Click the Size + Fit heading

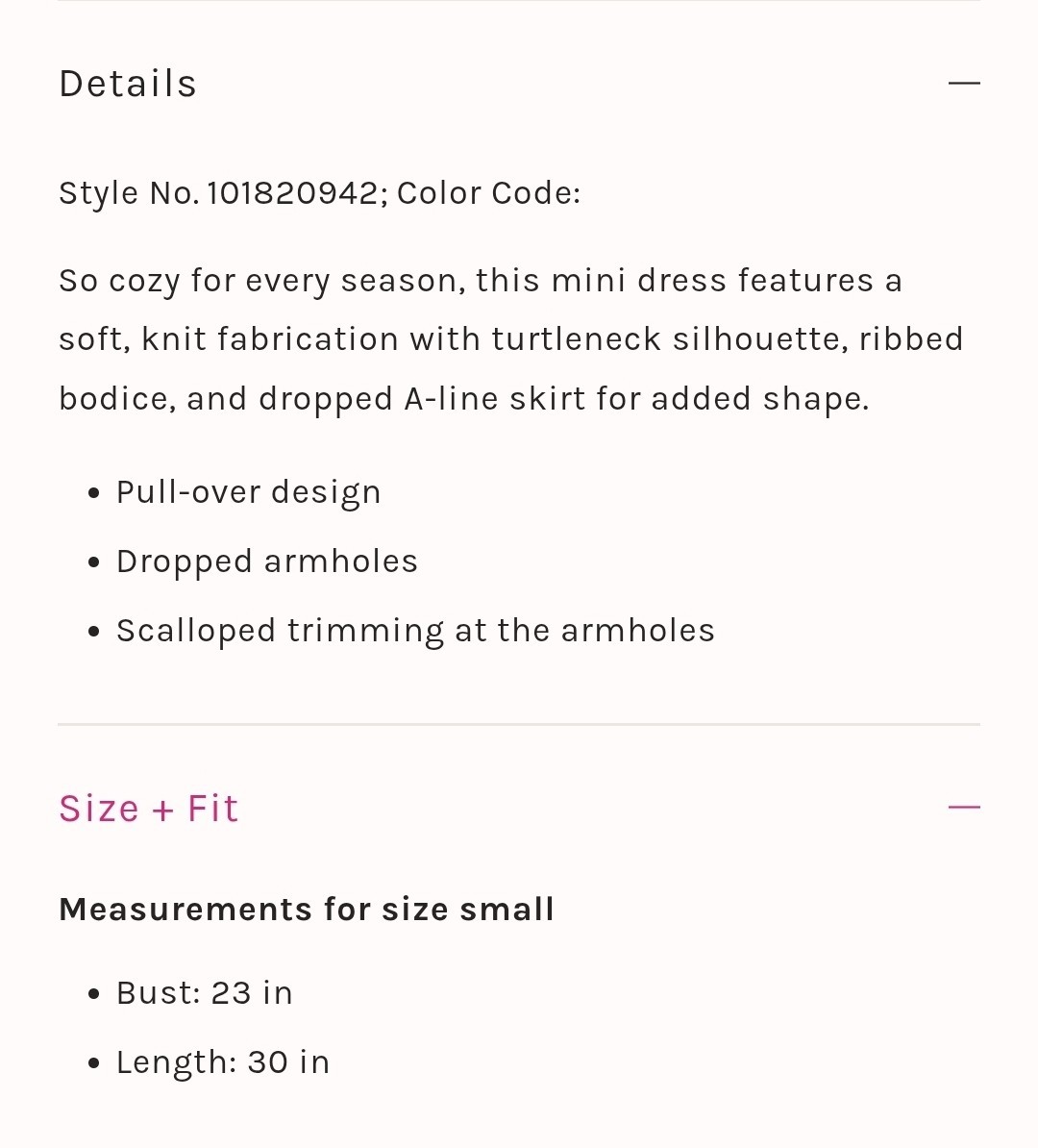coord(149,809)
